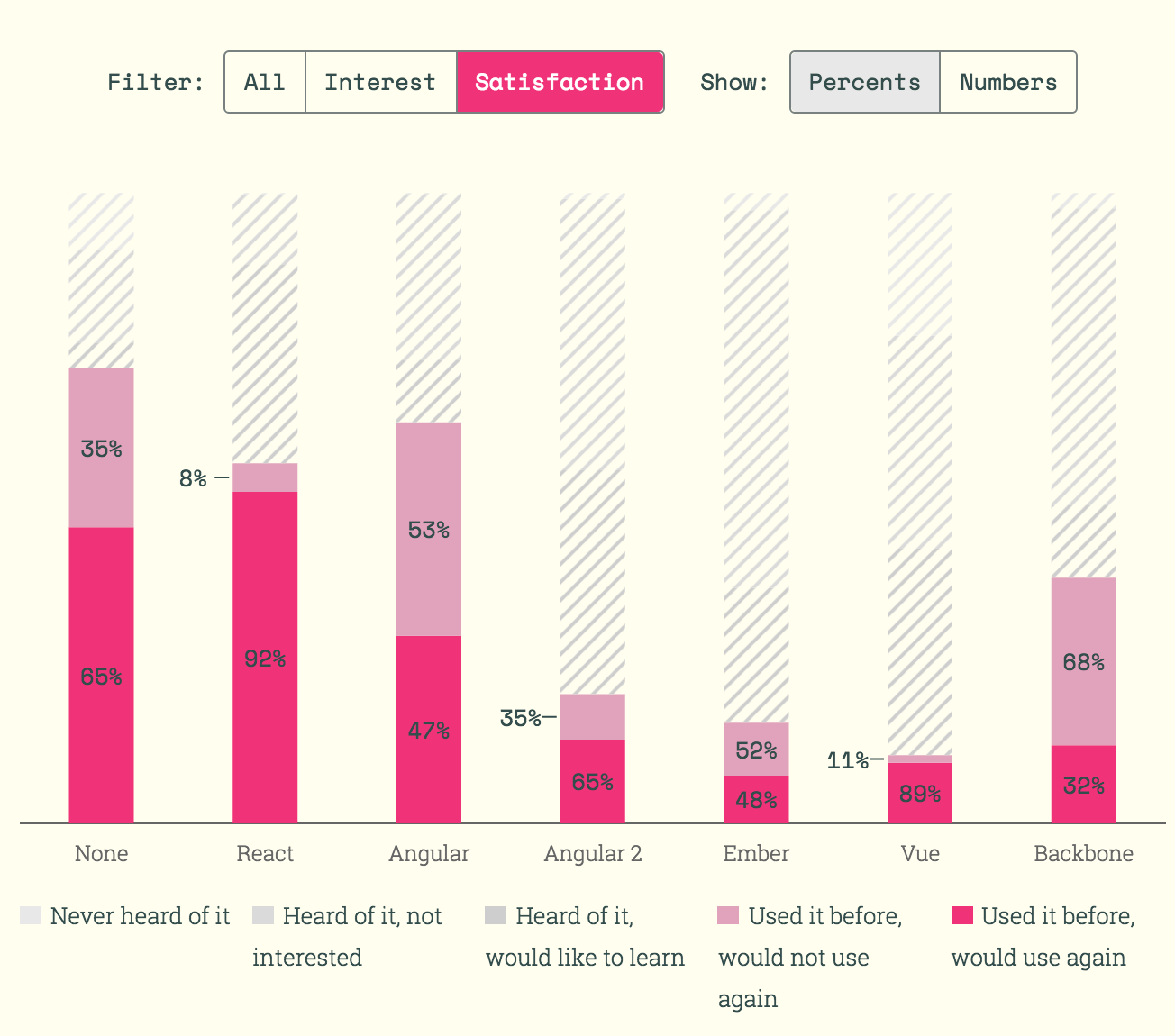This screenshot has width=1175, height=1036.
Task: Click the 'None' axis label
Action: (100, 853)
